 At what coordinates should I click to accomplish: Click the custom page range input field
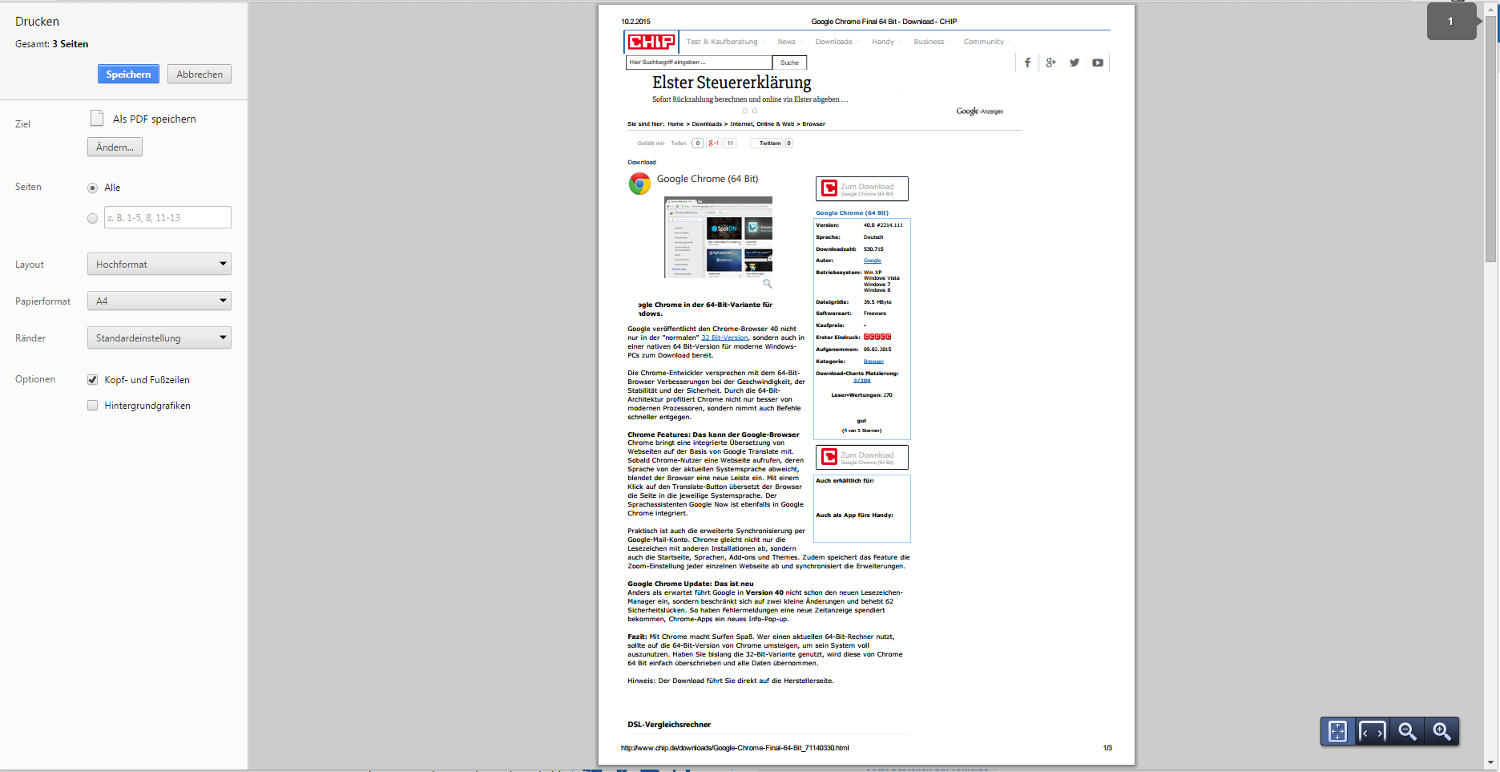pyautogui.click(x=167, y=218)
